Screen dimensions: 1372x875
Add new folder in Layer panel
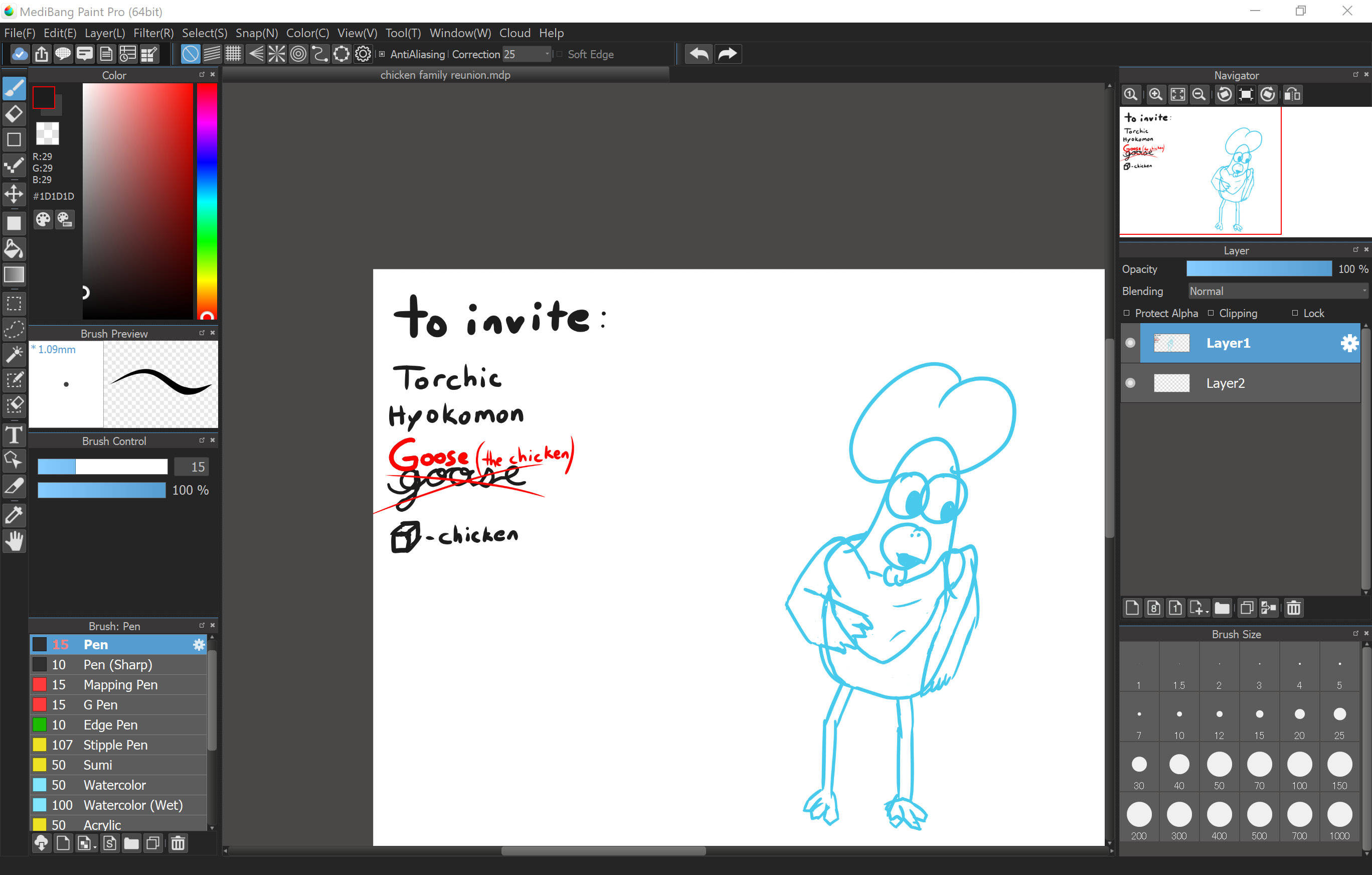(x=1222, y=608)
